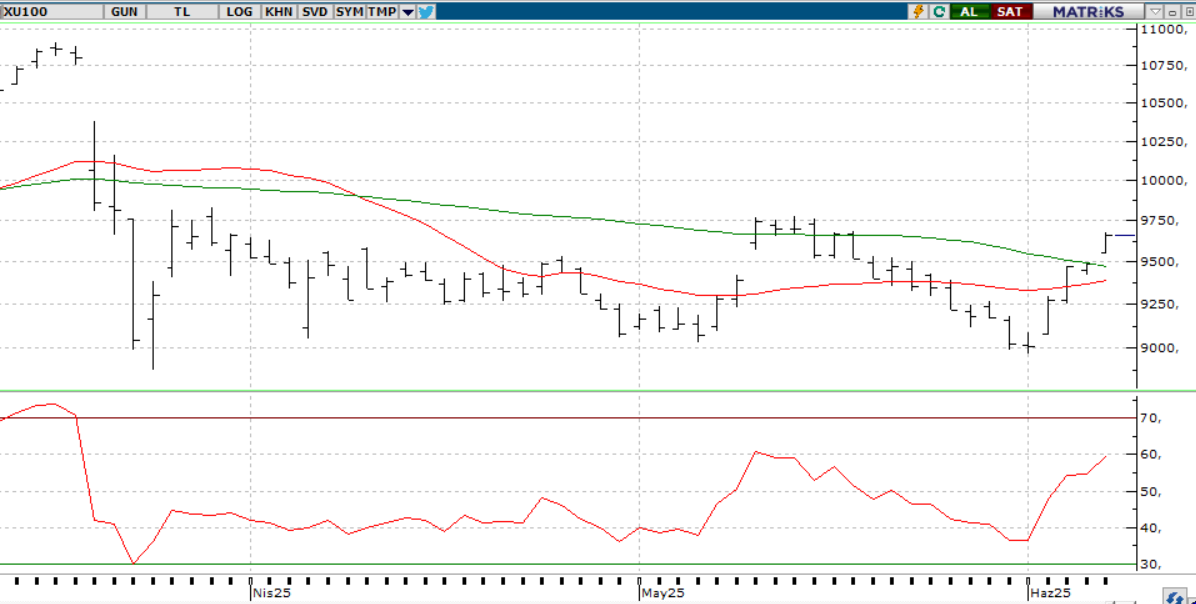Screen dimensions: 1196x604
Task: Click the 70 level label on indicator axis
Action: coord(1151,418)
